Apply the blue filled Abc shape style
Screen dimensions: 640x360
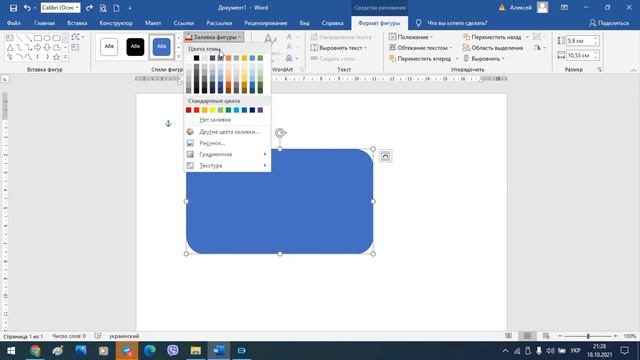(x=162, y=47)
